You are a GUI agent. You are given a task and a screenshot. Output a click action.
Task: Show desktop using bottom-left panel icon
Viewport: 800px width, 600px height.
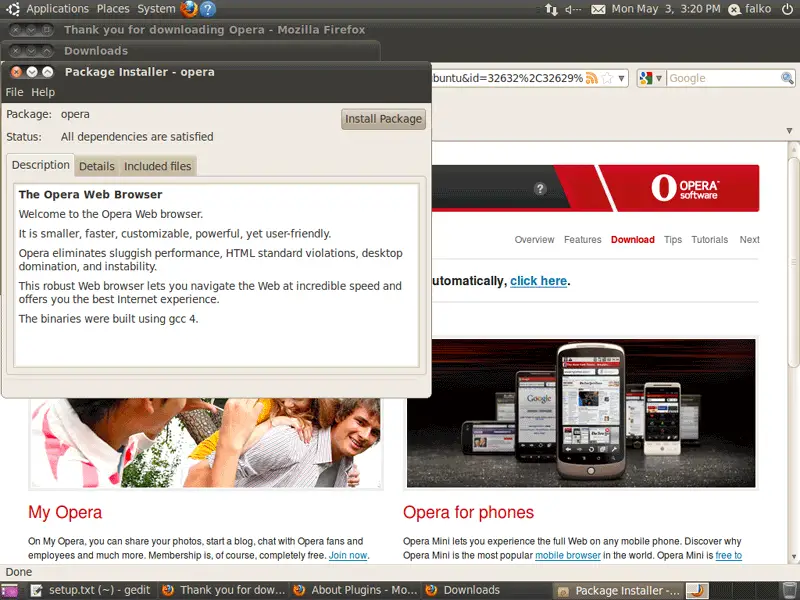[10, 591]
